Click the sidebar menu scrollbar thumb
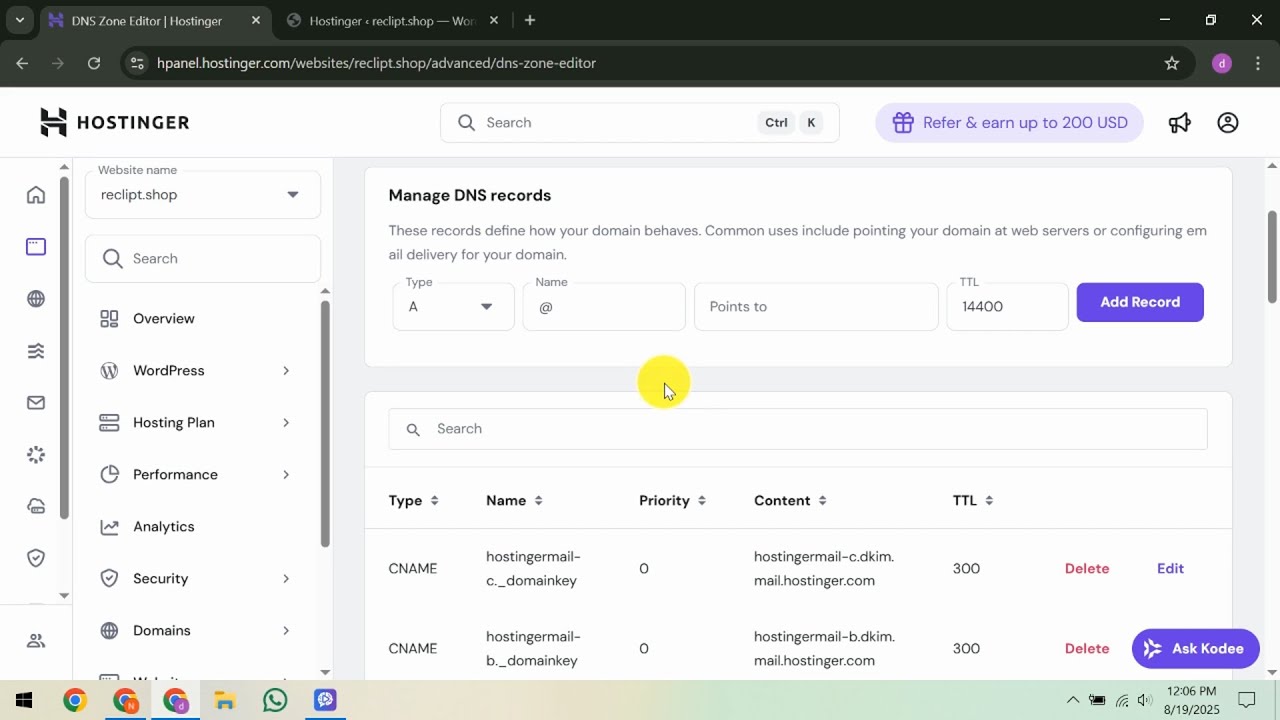Screen dimensions: 1280x720 [325, 422]
